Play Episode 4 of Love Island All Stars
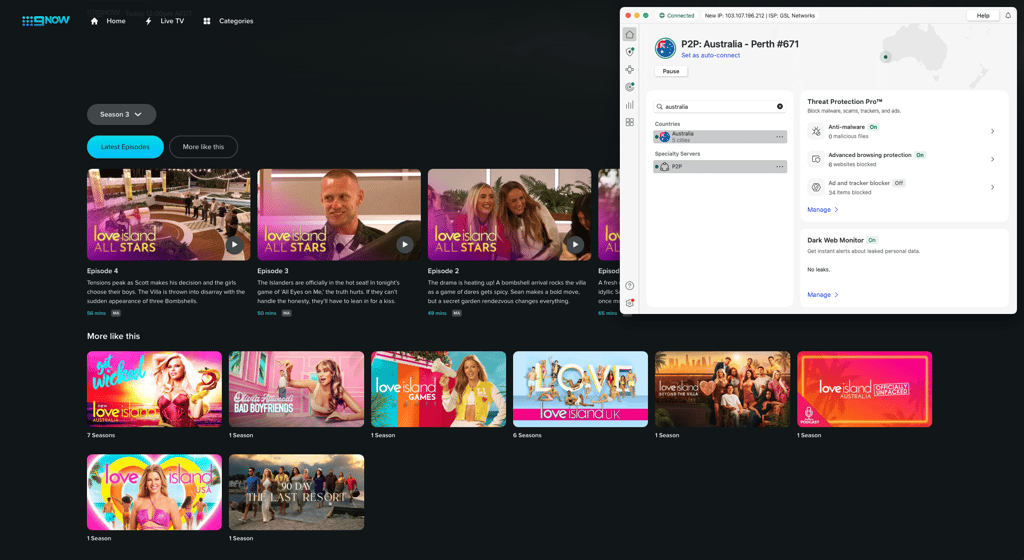Viewport: 1024px width, 560px height. coord(234,245)
